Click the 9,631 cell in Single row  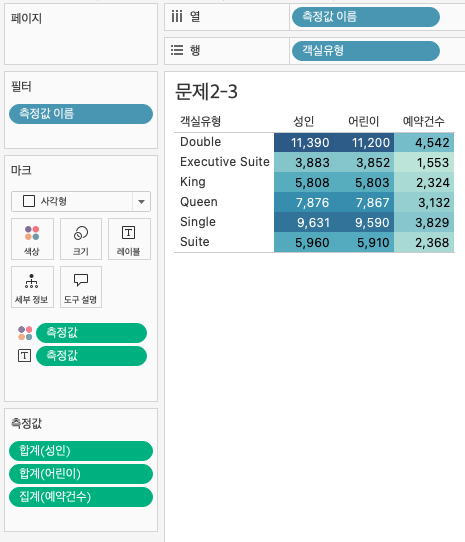(x=304, y=223)
